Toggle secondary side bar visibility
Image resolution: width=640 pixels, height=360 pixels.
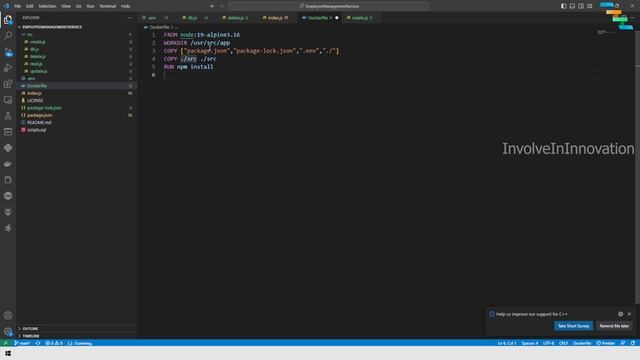pos(581,6)
